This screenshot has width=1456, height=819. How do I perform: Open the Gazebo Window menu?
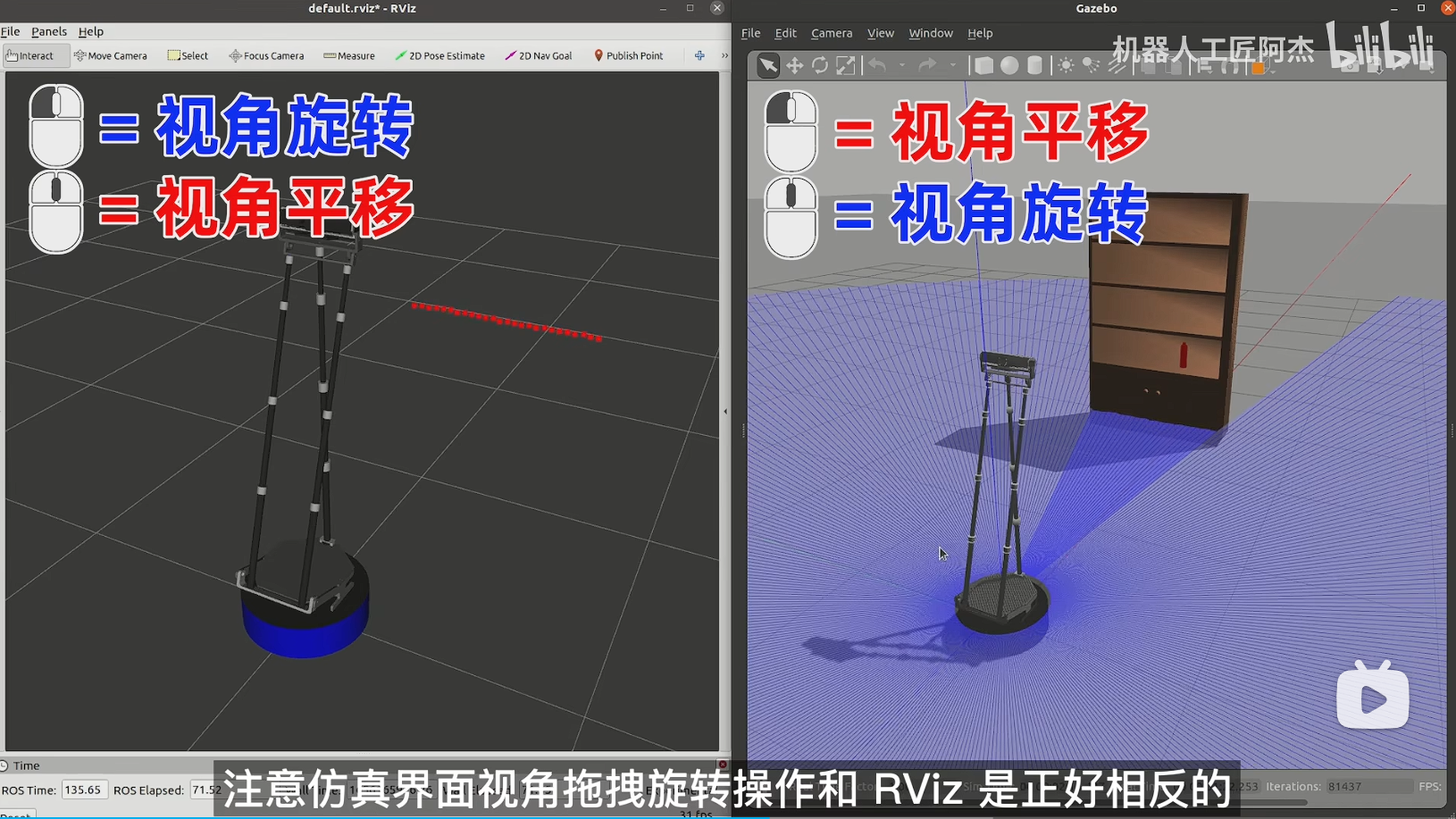tap(931, 33)
